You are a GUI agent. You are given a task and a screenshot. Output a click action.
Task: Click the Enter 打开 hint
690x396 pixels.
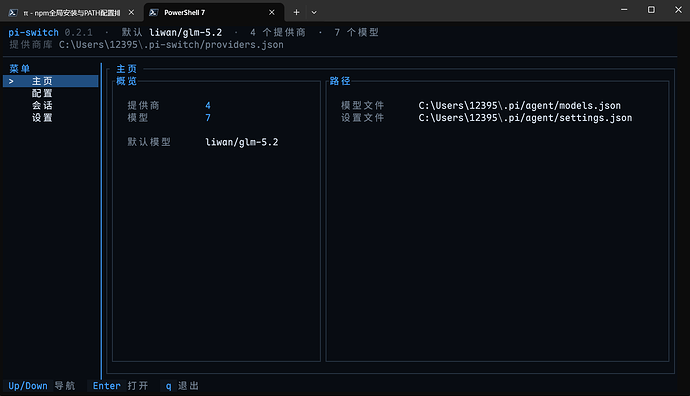click(120, 386)
